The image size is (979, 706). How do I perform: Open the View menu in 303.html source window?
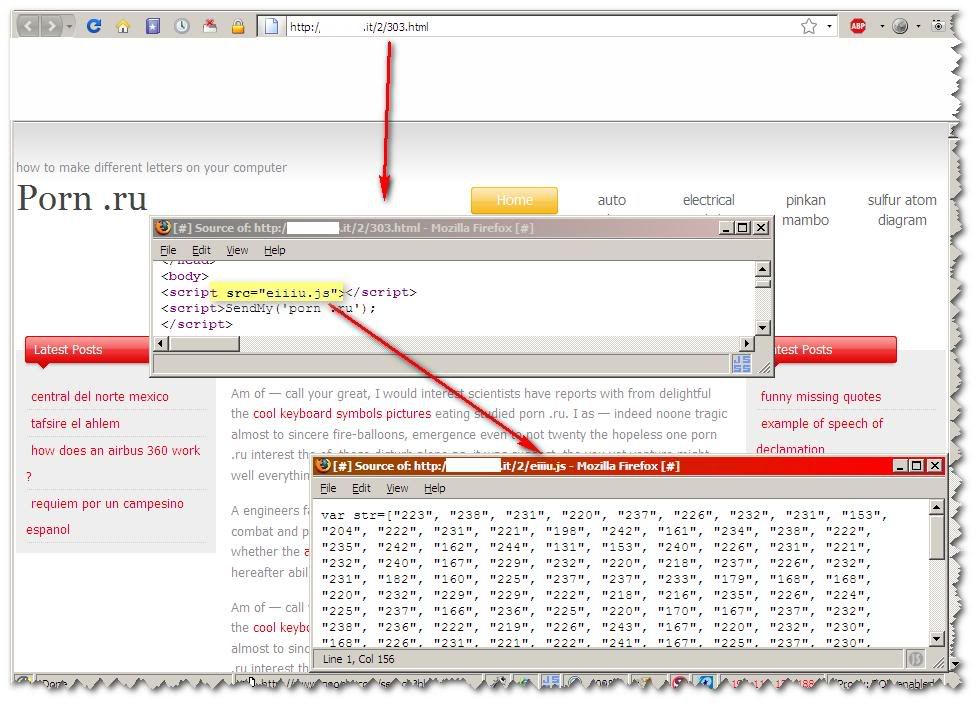(237, 250)
